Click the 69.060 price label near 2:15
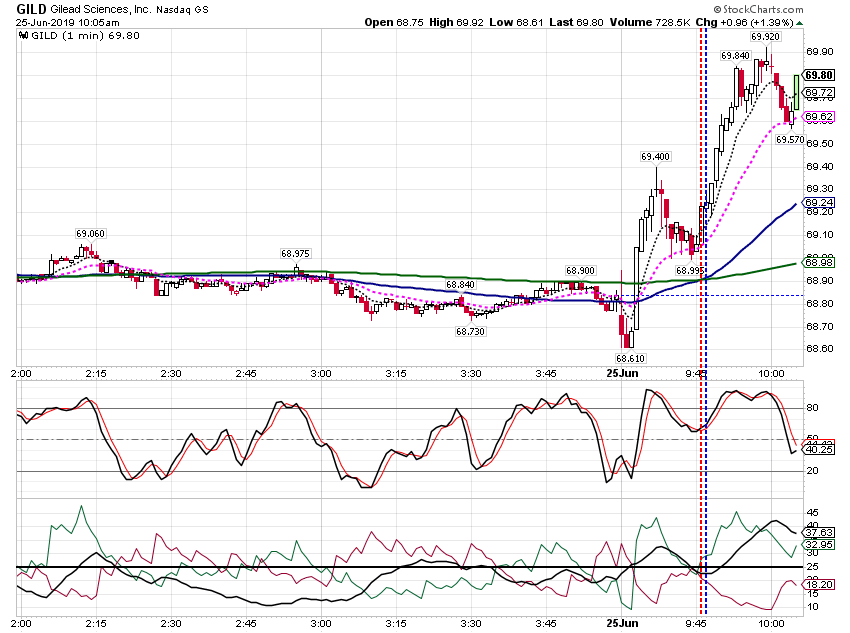This screenshot has width=850, height=633. (91, 234)
